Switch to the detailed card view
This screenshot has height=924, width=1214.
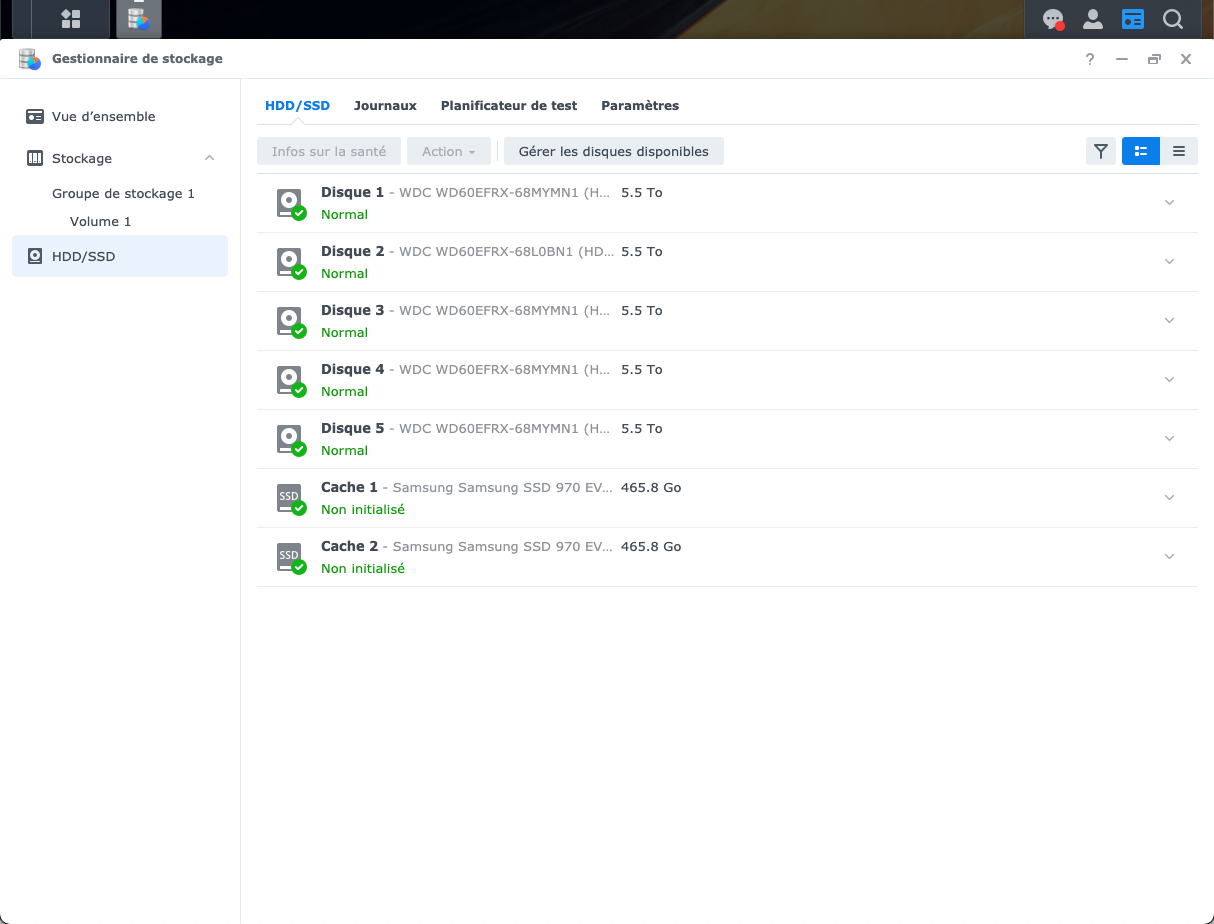coord(1140,151)
